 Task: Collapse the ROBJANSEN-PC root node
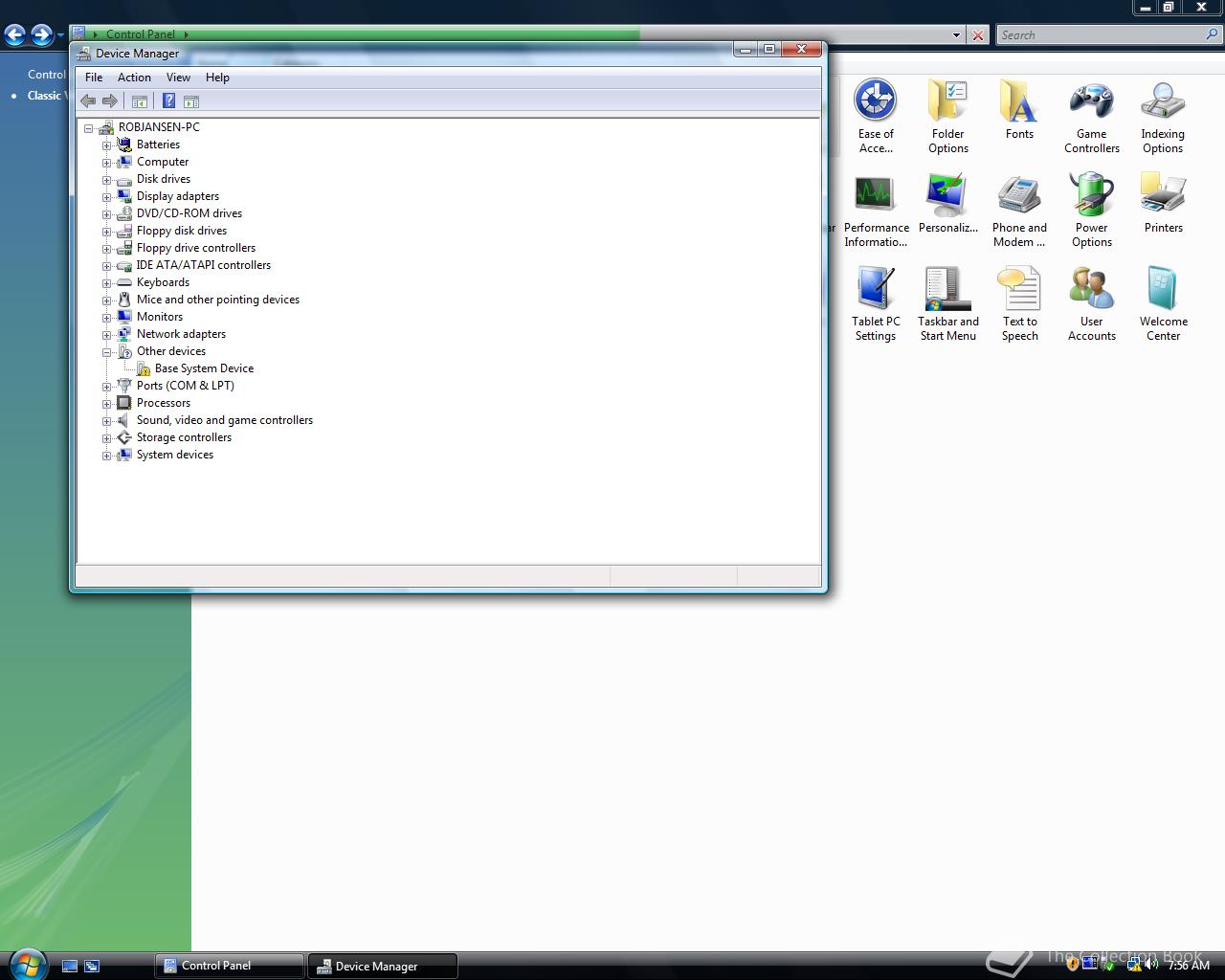(89, 128)
